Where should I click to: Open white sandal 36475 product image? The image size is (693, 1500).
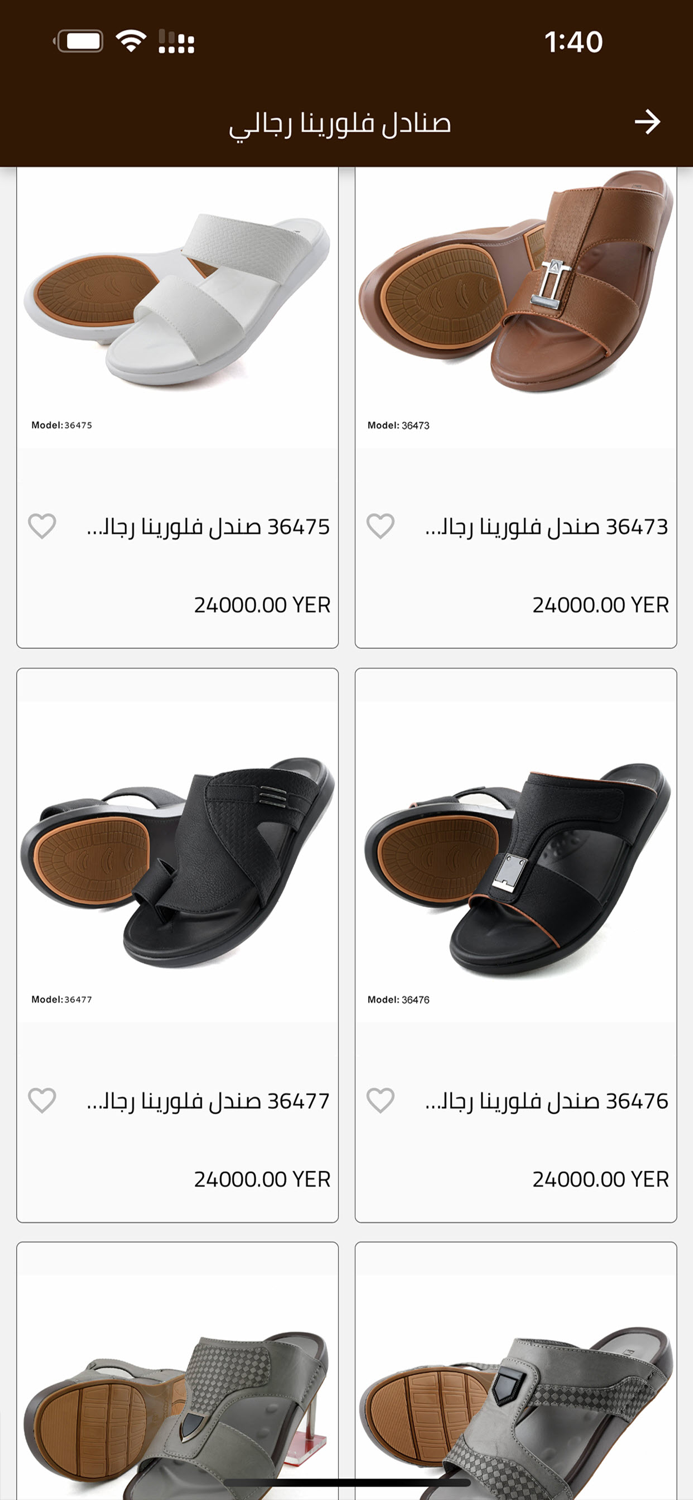point(177,300)
